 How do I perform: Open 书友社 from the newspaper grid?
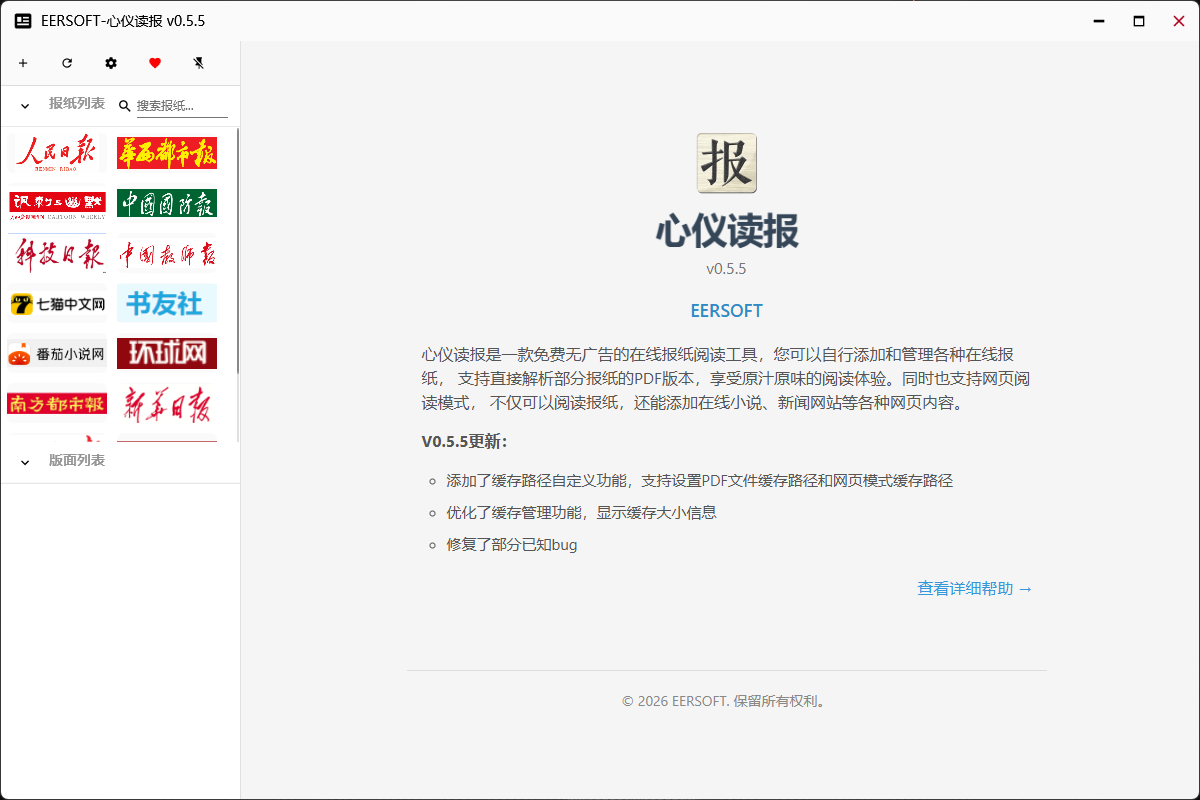[x=166, y=303]
